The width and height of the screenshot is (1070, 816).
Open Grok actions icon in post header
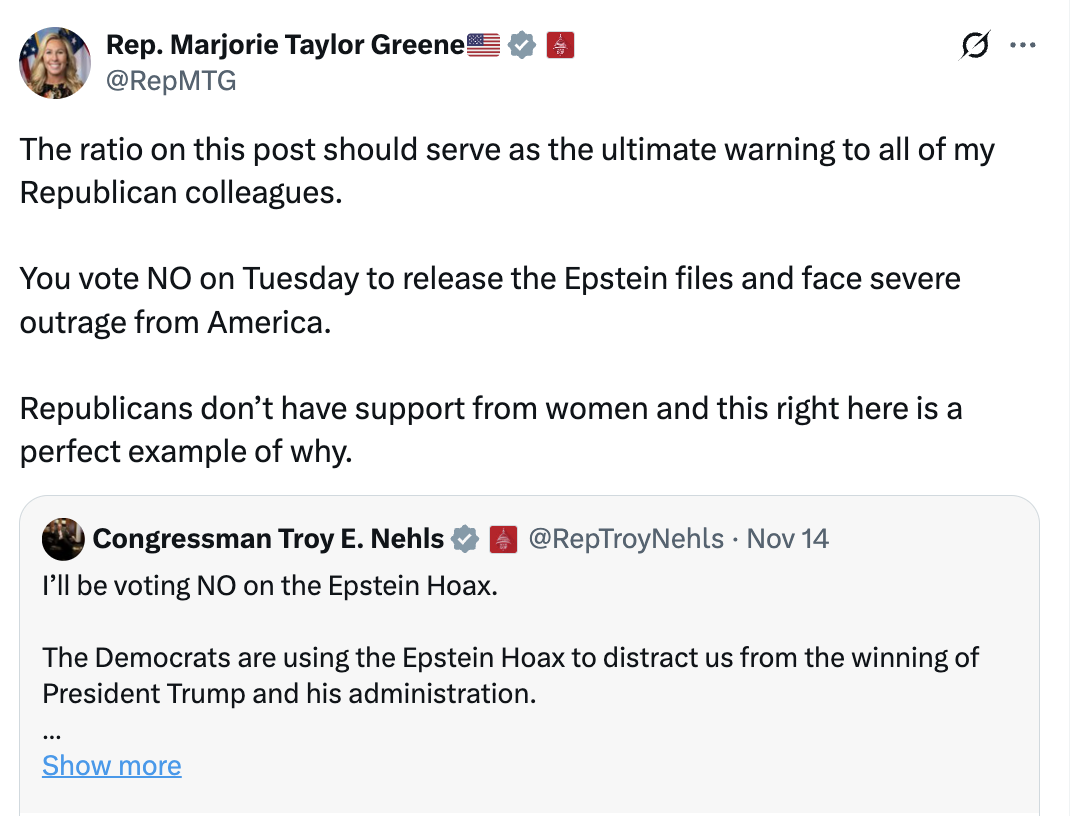pyautogui.click(x=974, y=45)
